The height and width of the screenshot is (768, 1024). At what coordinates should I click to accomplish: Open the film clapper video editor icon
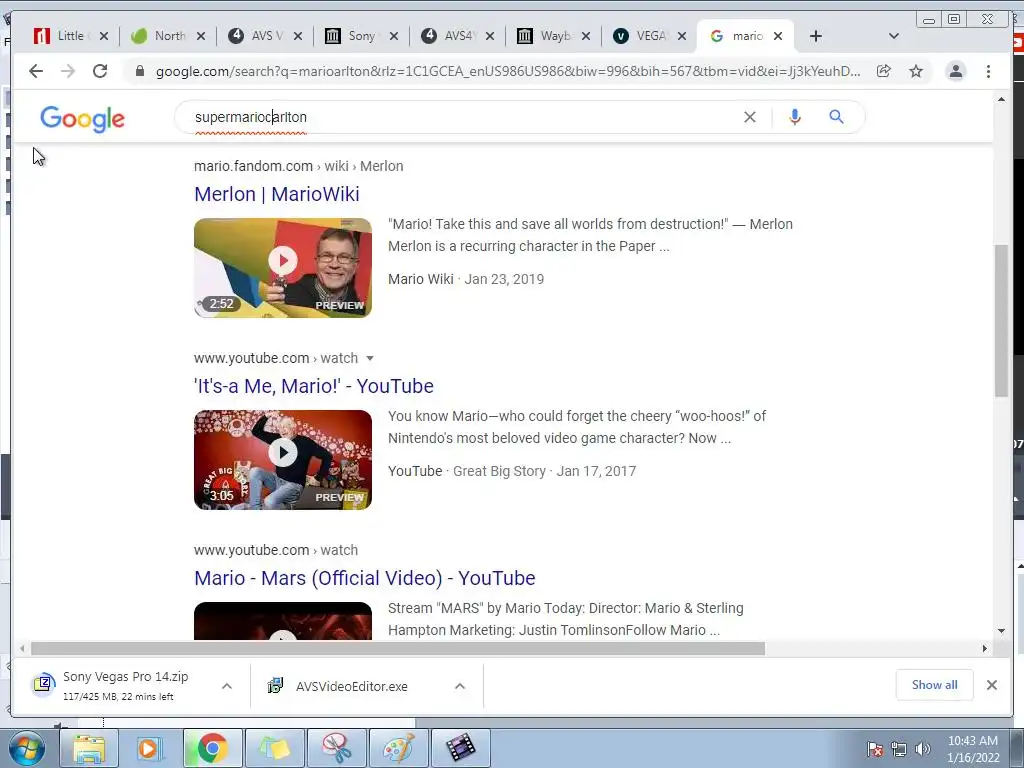(x=461, y=748)
